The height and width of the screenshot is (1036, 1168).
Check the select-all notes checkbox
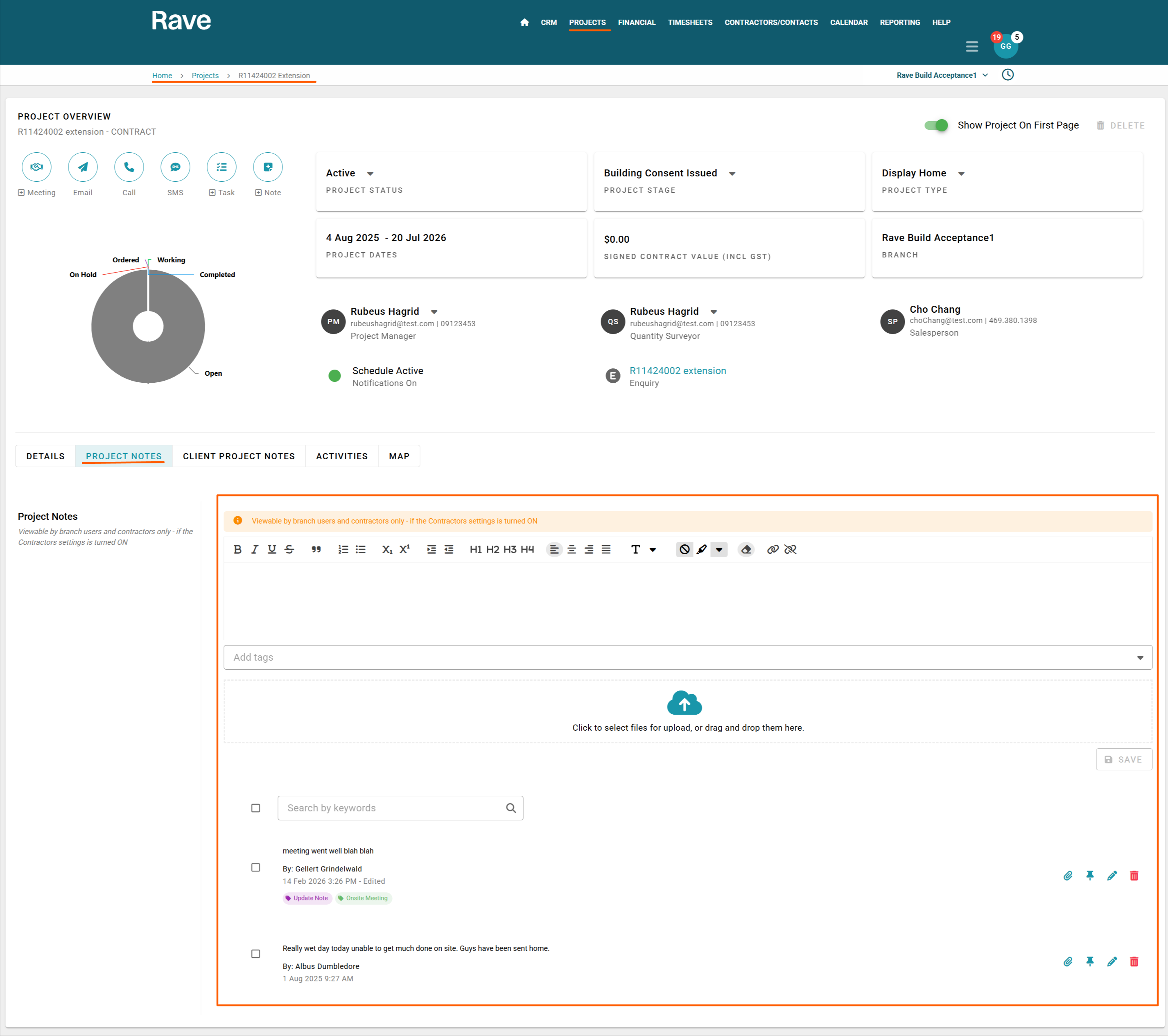pyautogui.click(x=255, y=808)
